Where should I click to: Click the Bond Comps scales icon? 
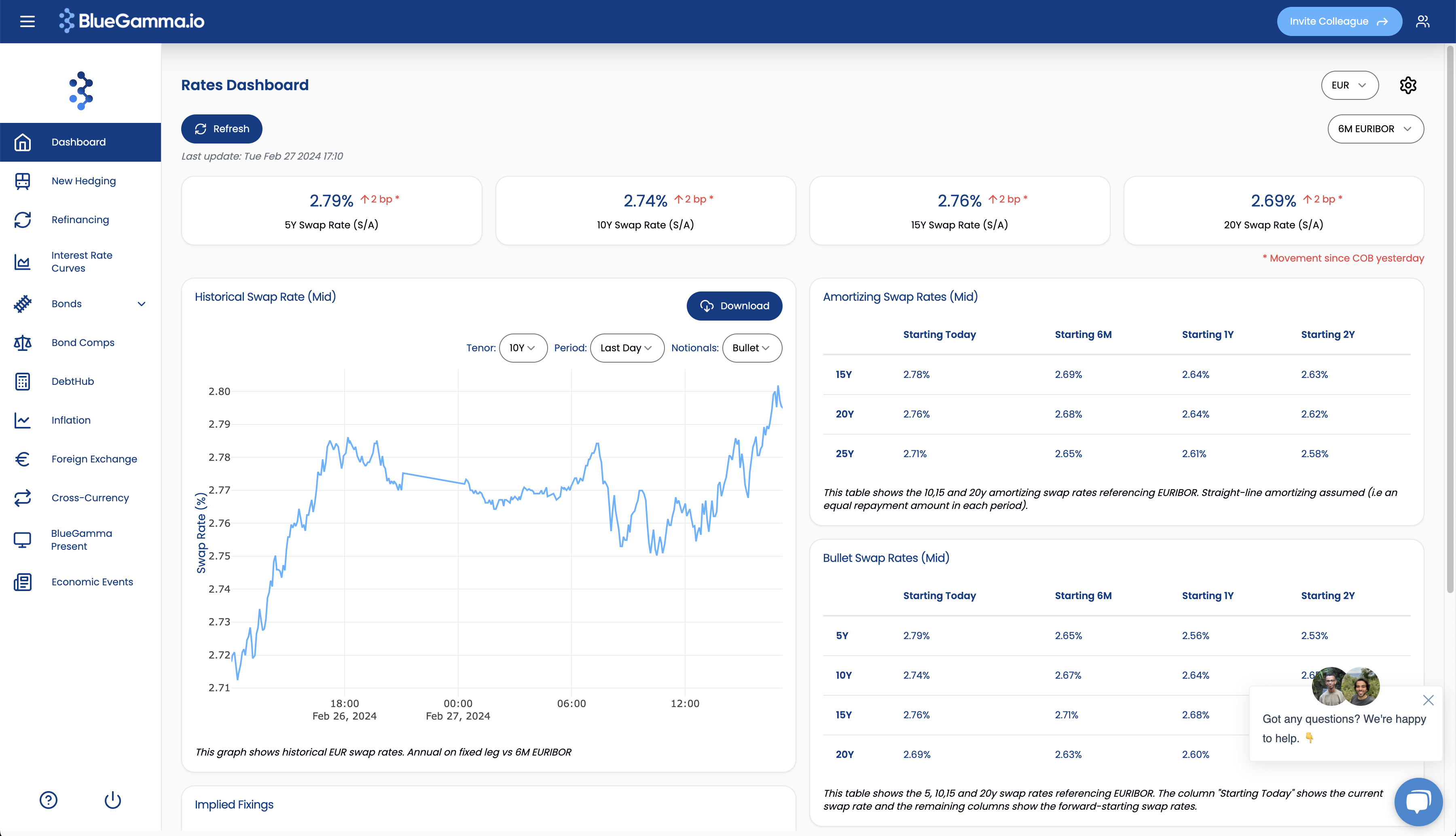[22, 343]
